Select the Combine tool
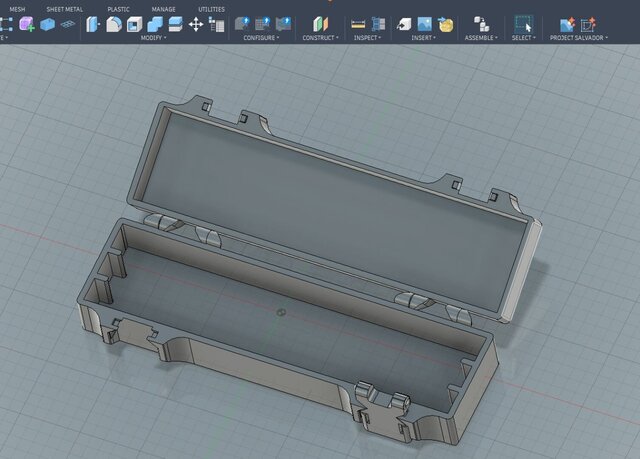Image resolution: width=640 pixels, height=459 pixels. click(x=155, y=24)
